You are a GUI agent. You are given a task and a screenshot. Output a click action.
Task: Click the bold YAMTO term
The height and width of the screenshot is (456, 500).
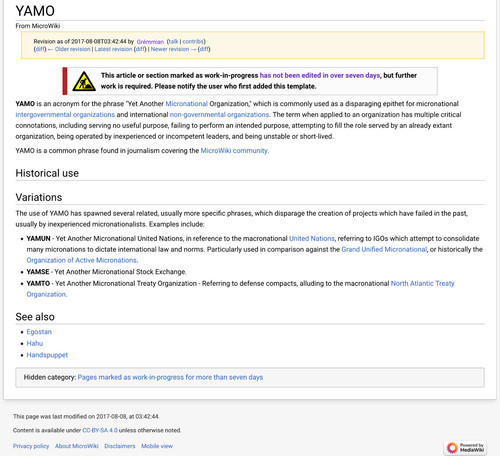point(38,283)
